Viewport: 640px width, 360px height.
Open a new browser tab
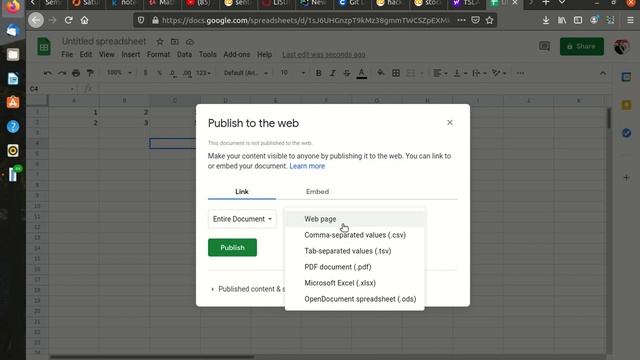[x=546, y=3]
